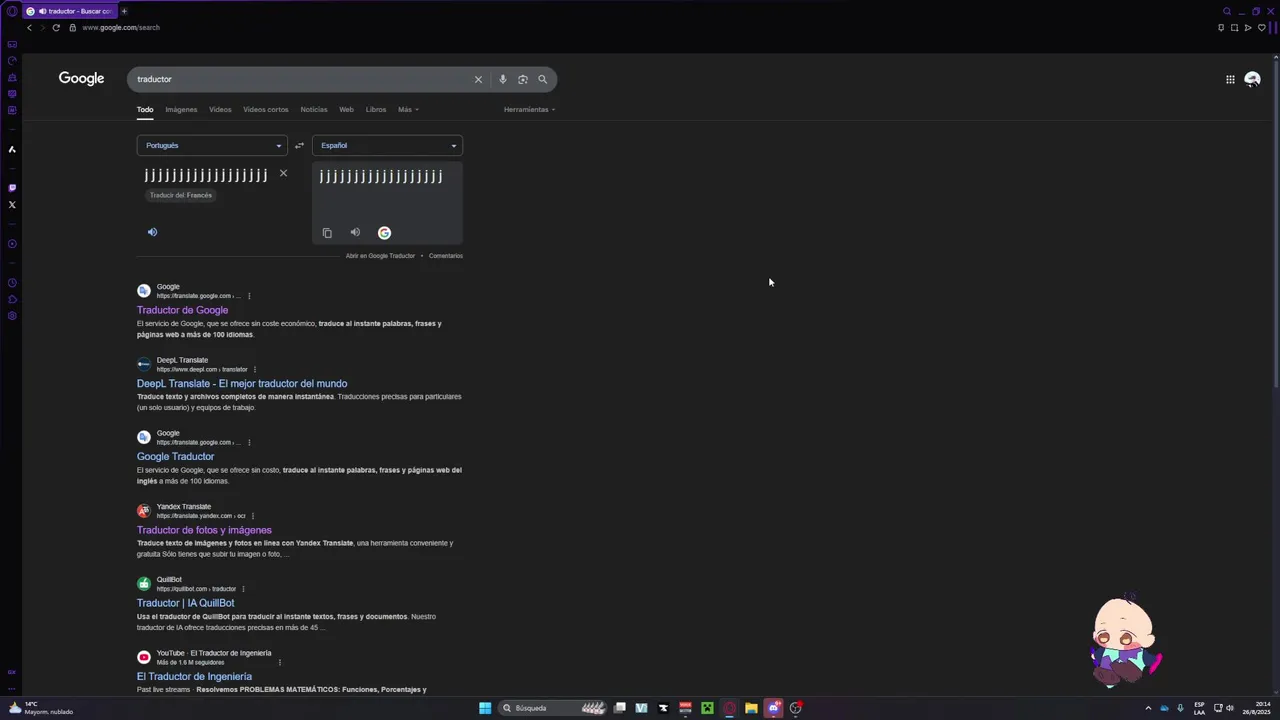Viewport: 1280px width, 720px height.
Task: Select the Todo search tab
Action: point(145,109)
